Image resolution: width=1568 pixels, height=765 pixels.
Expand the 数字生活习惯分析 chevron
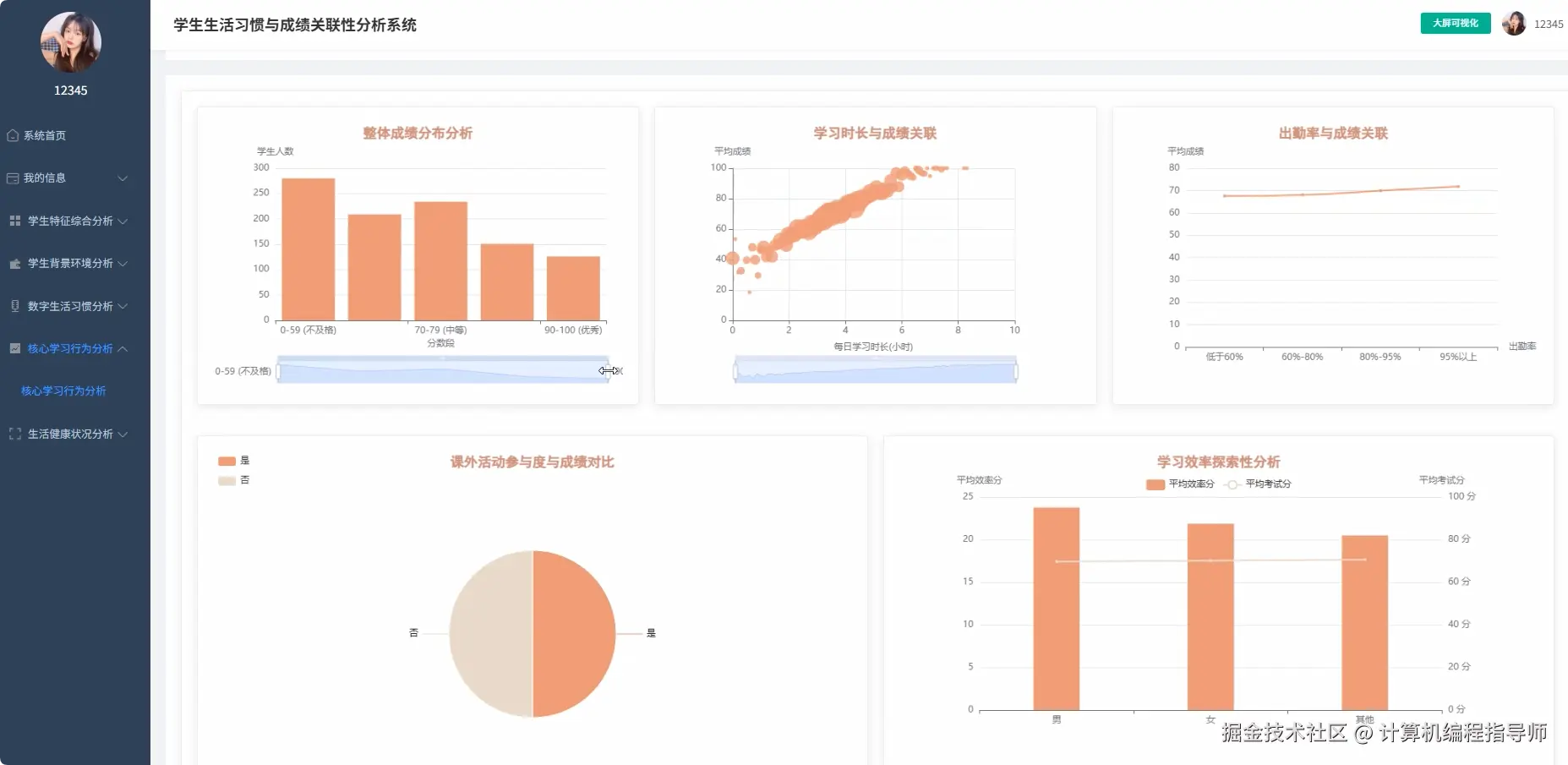point(123,306)
